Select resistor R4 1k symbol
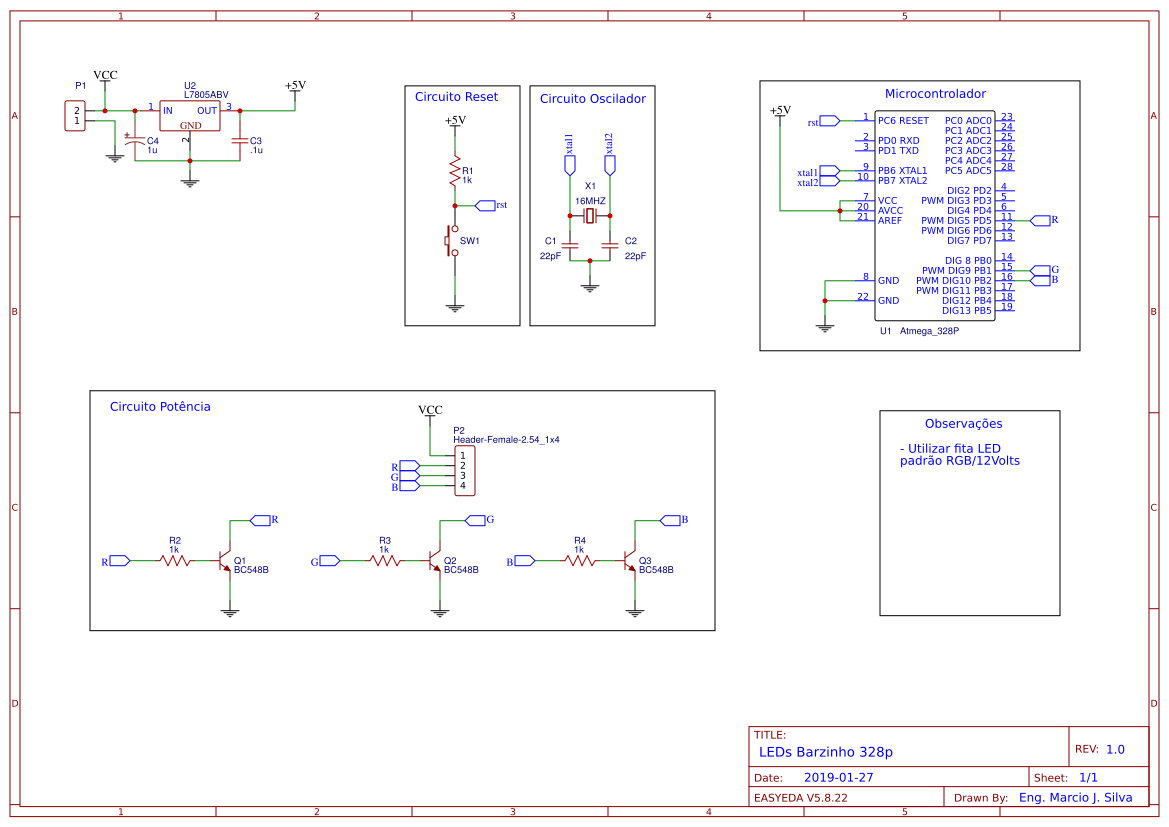1169x827 pixels. (x=580, y=562)
